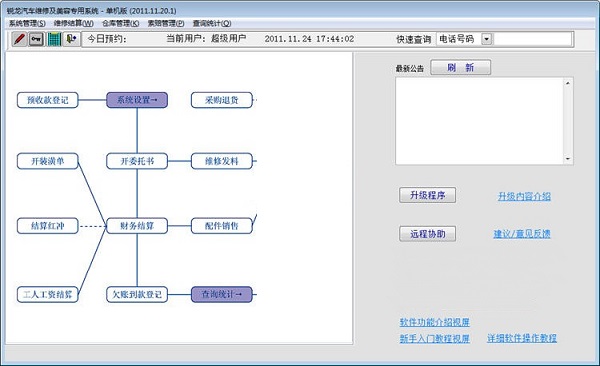
Task: Click the 升级程序 button
Action: click(x=427, y=195)
